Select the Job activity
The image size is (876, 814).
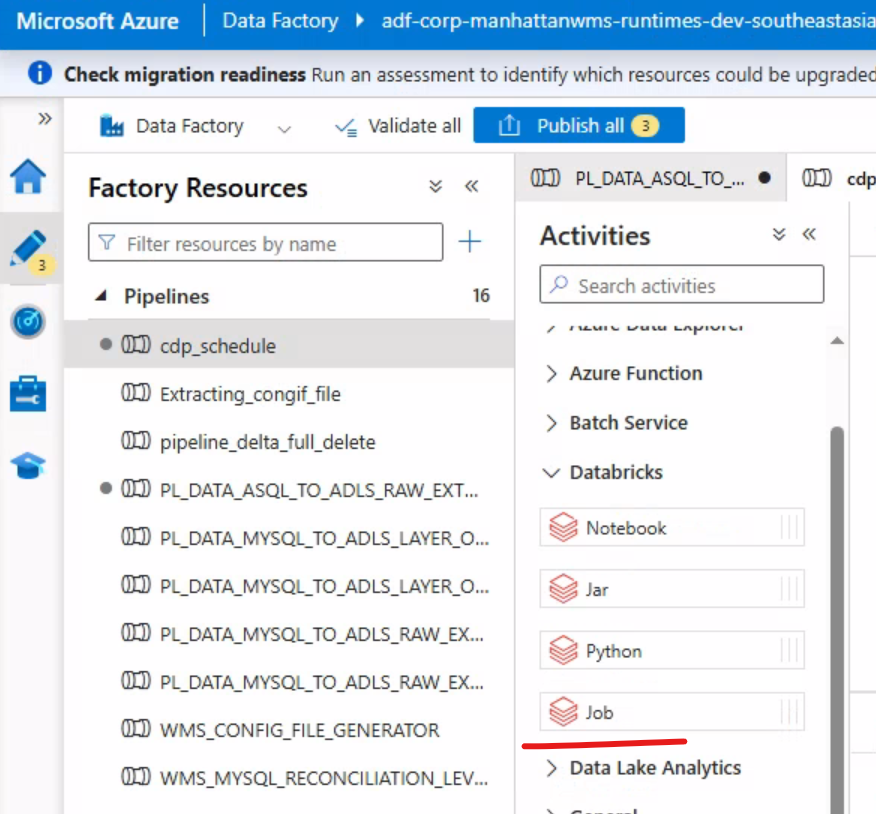pos(672,712)
